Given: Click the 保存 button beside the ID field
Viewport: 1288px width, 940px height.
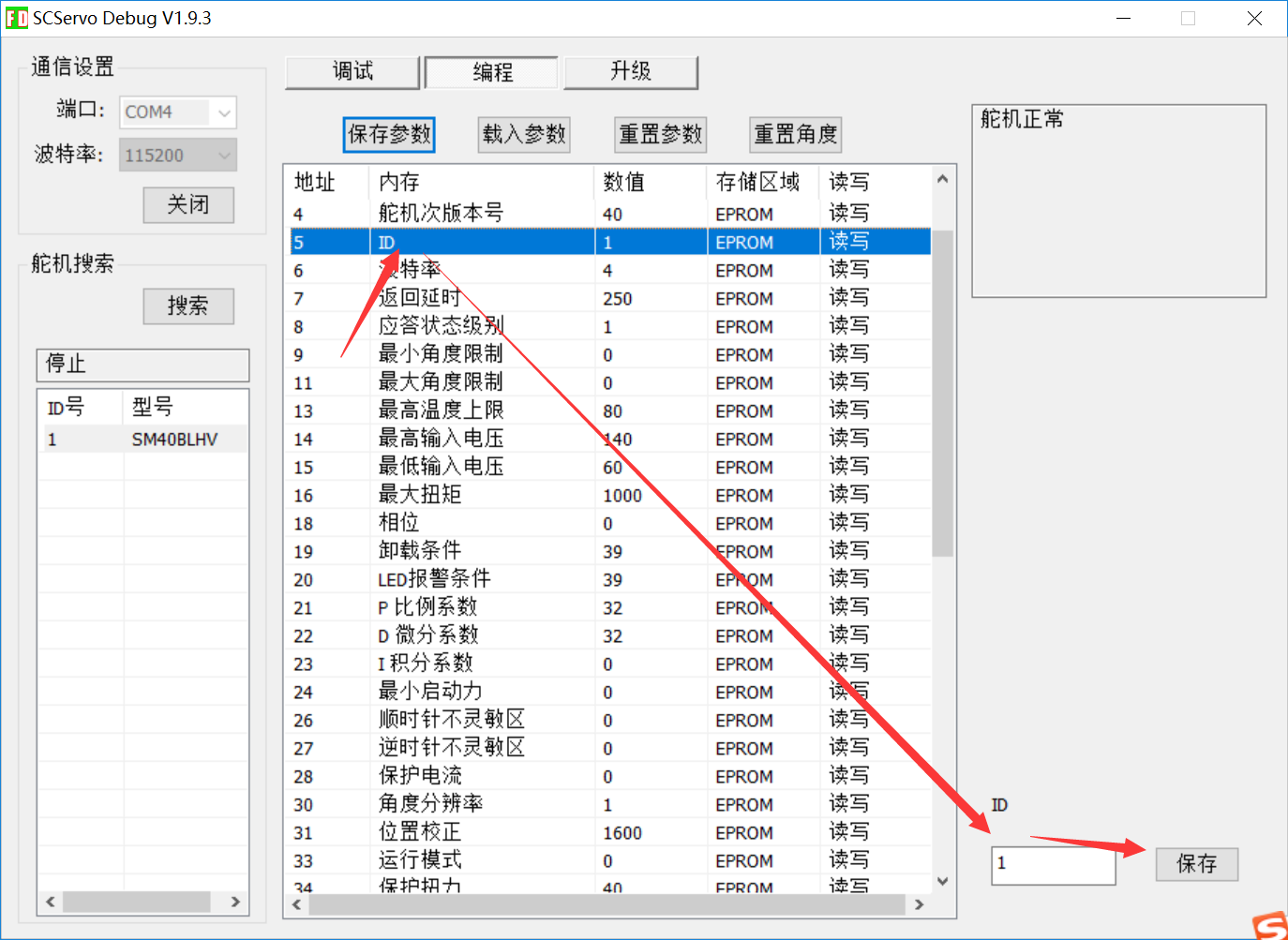Looking at the screenshot, I should pyautogui.click(x=1197, y=864).
